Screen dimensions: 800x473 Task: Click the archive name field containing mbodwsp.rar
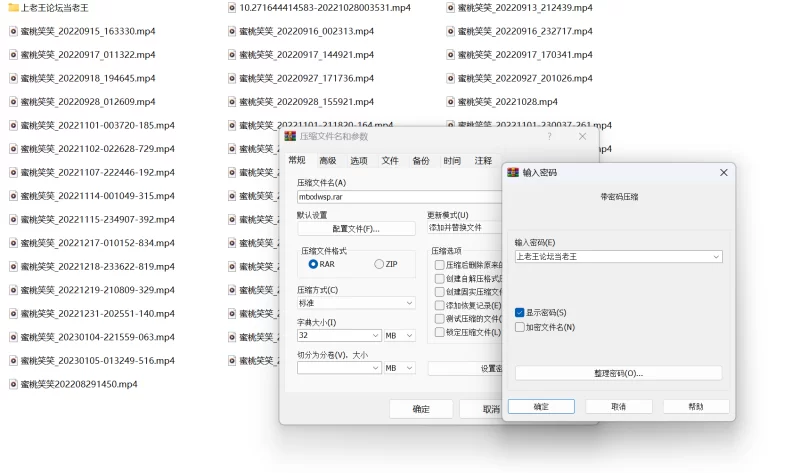[399, 196]
